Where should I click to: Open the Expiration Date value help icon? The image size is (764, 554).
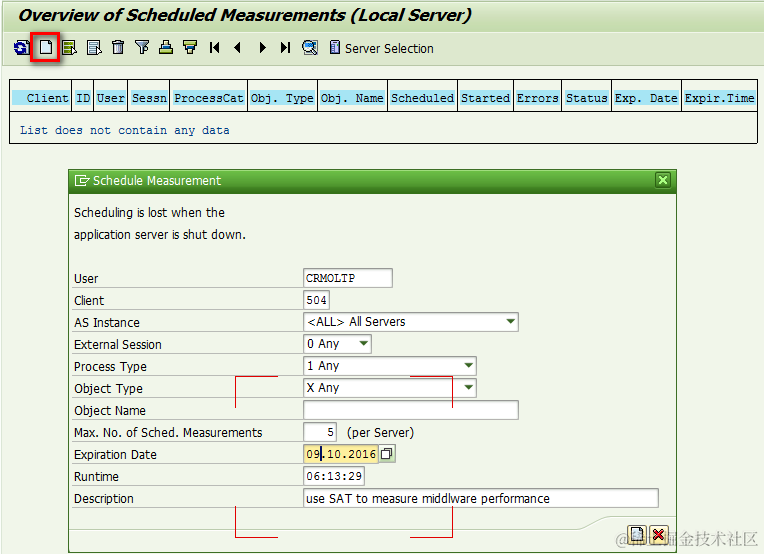[387, 454]
